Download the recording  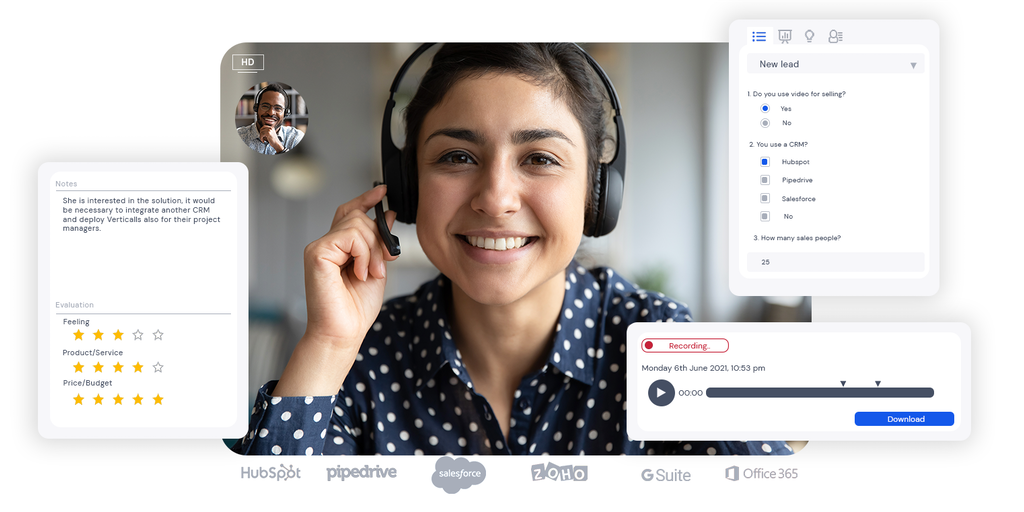click(x=904, y=419)
